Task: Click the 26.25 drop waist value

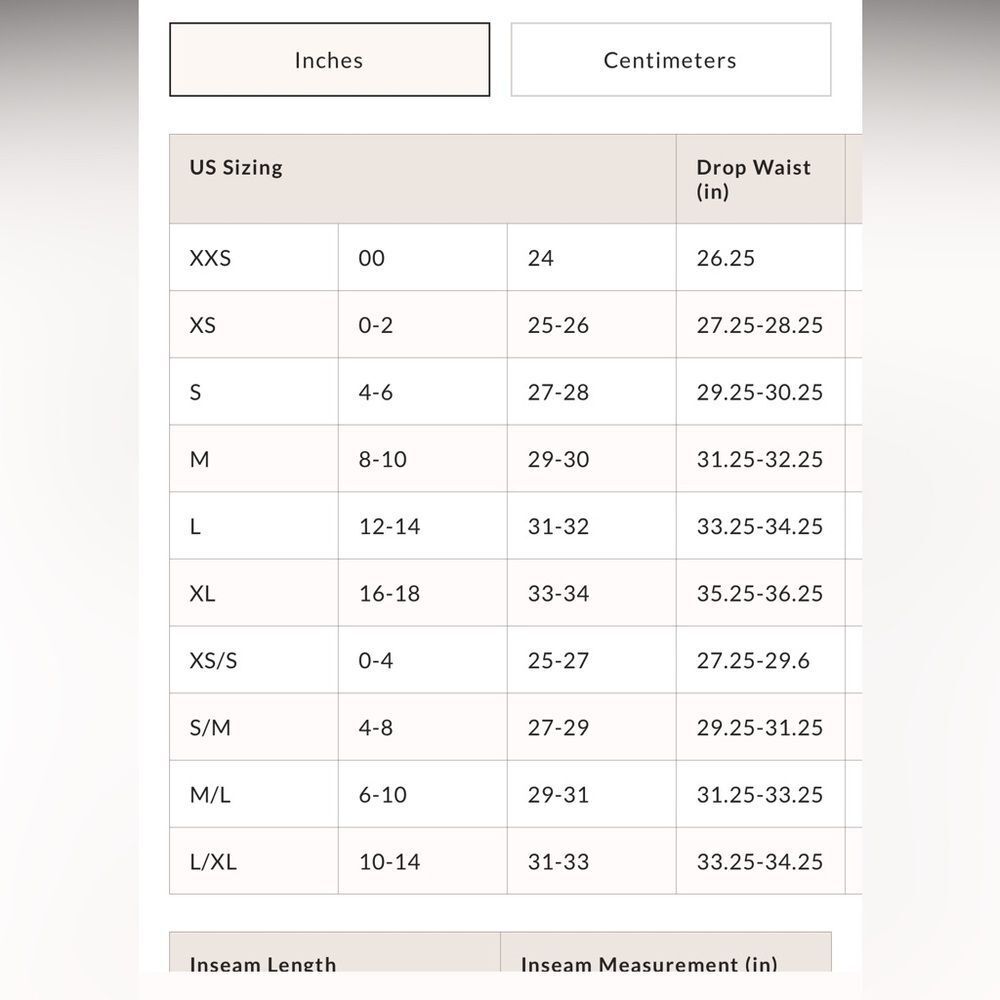Action: click(x=725, y=258)
